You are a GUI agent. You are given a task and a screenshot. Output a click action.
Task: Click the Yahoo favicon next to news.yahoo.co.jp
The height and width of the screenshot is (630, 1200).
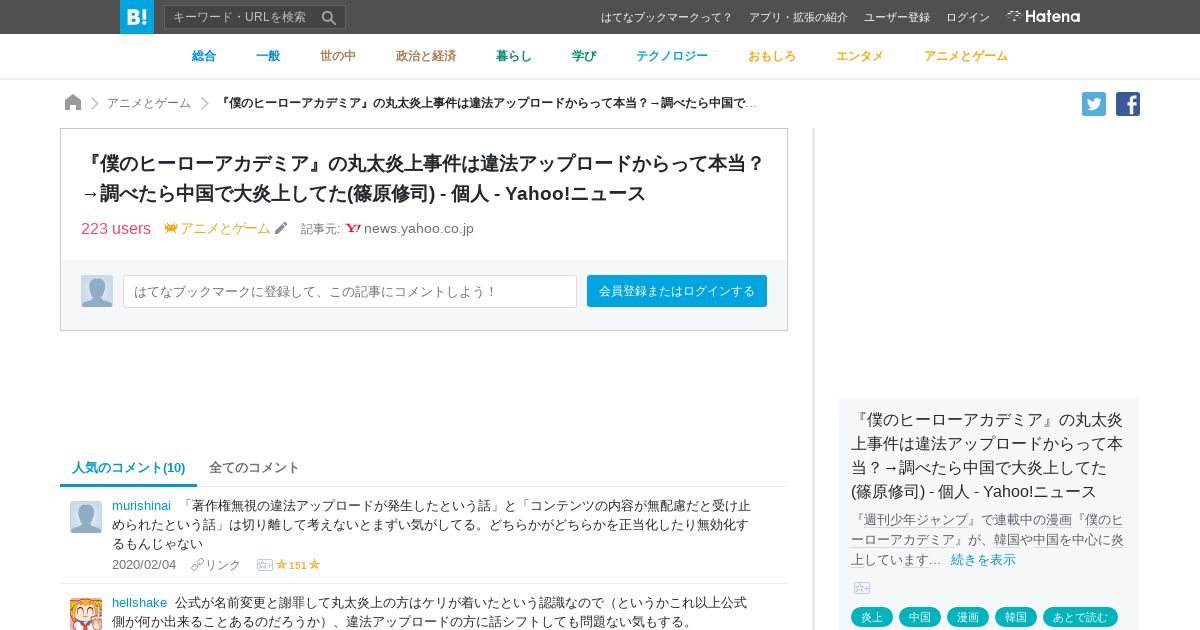pos(353,228)
